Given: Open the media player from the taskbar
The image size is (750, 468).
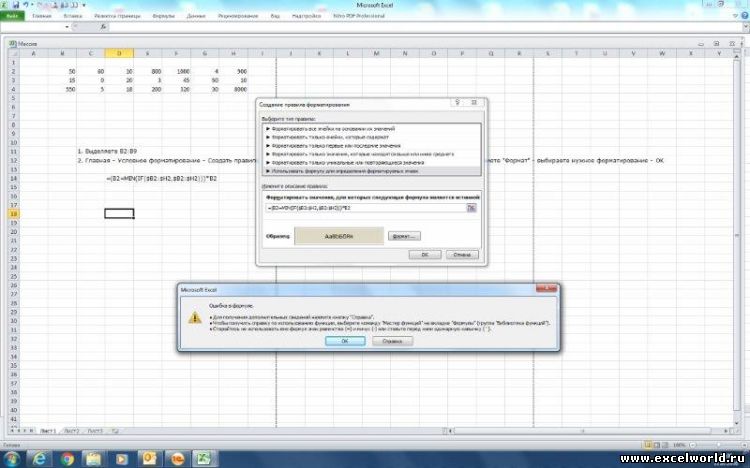Looking at the screenshot, I should click(121, 459).
